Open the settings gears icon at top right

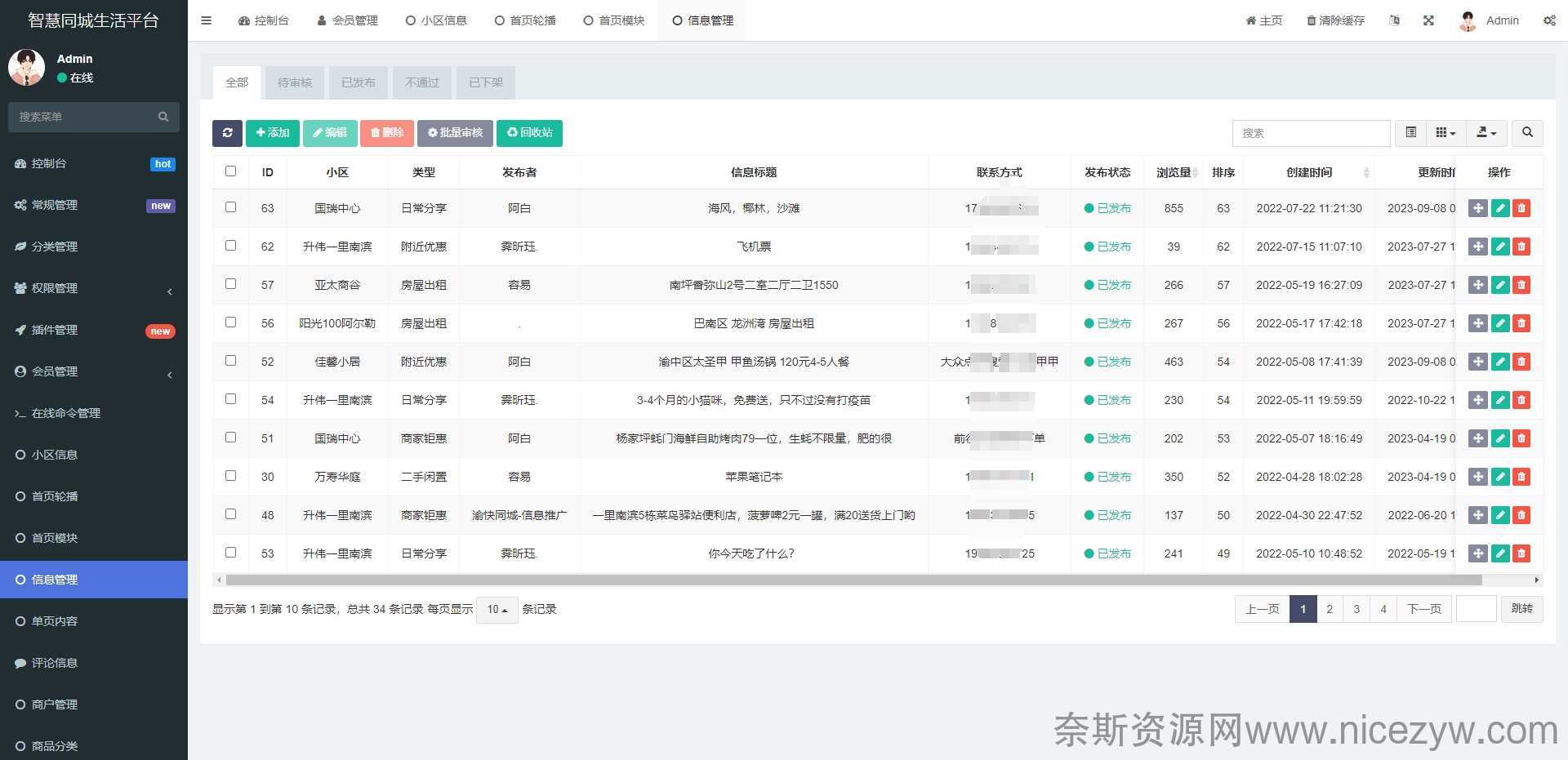(1548, 20)
